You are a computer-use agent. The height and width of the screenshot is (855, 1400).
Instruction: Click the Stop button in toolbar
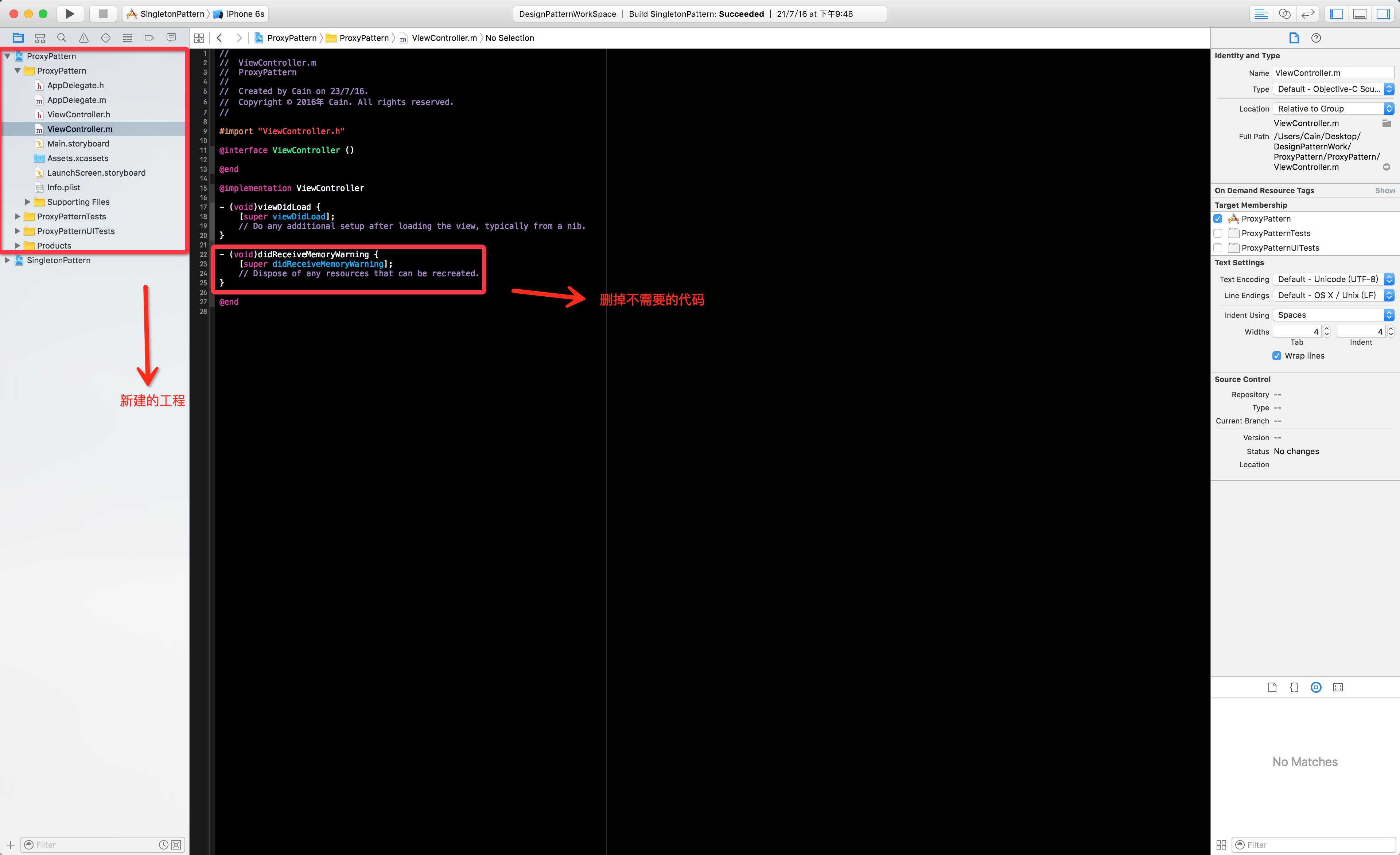tap(103, 13)
